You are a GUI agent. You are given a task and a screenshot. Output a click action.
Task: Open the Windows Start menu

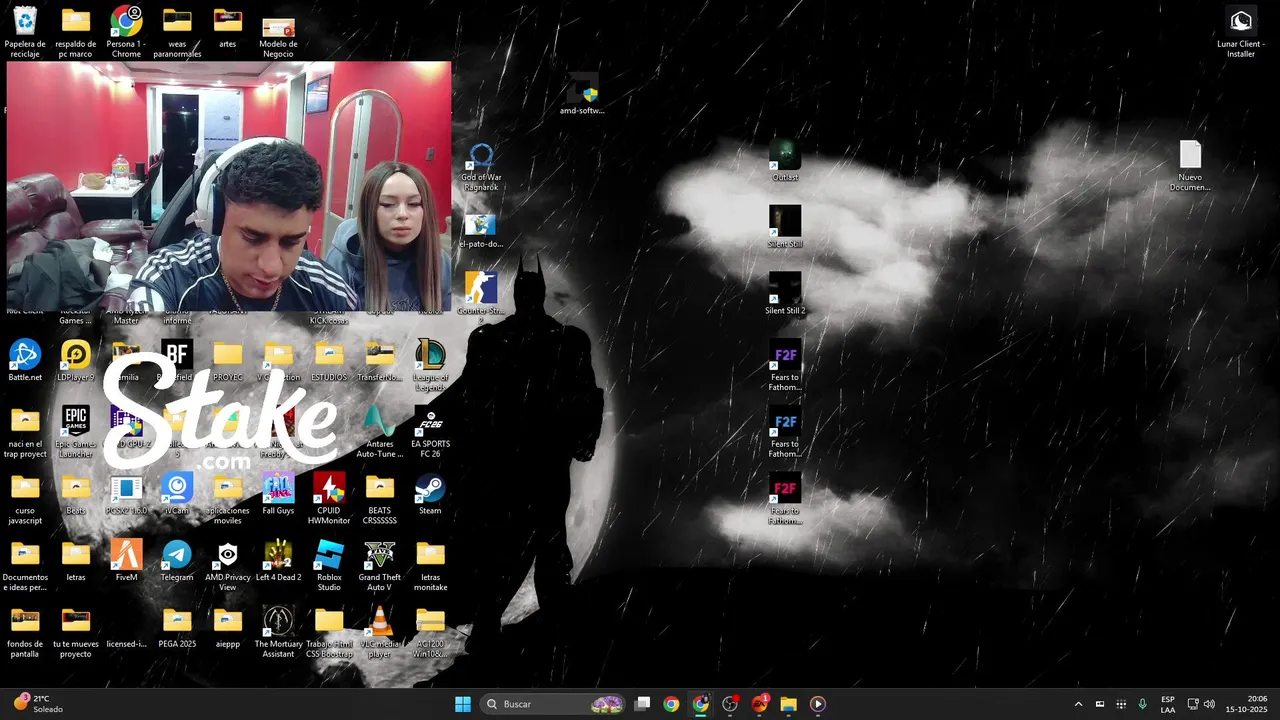(x=463, y=704)
